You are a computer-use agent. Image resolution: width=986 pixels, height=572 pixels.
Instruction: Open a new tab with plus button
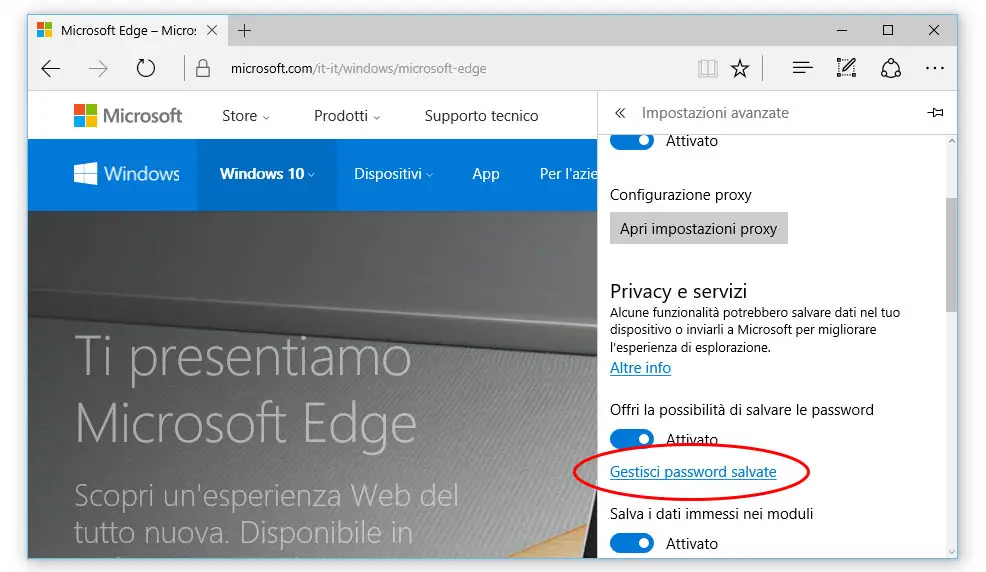(245, 30)
